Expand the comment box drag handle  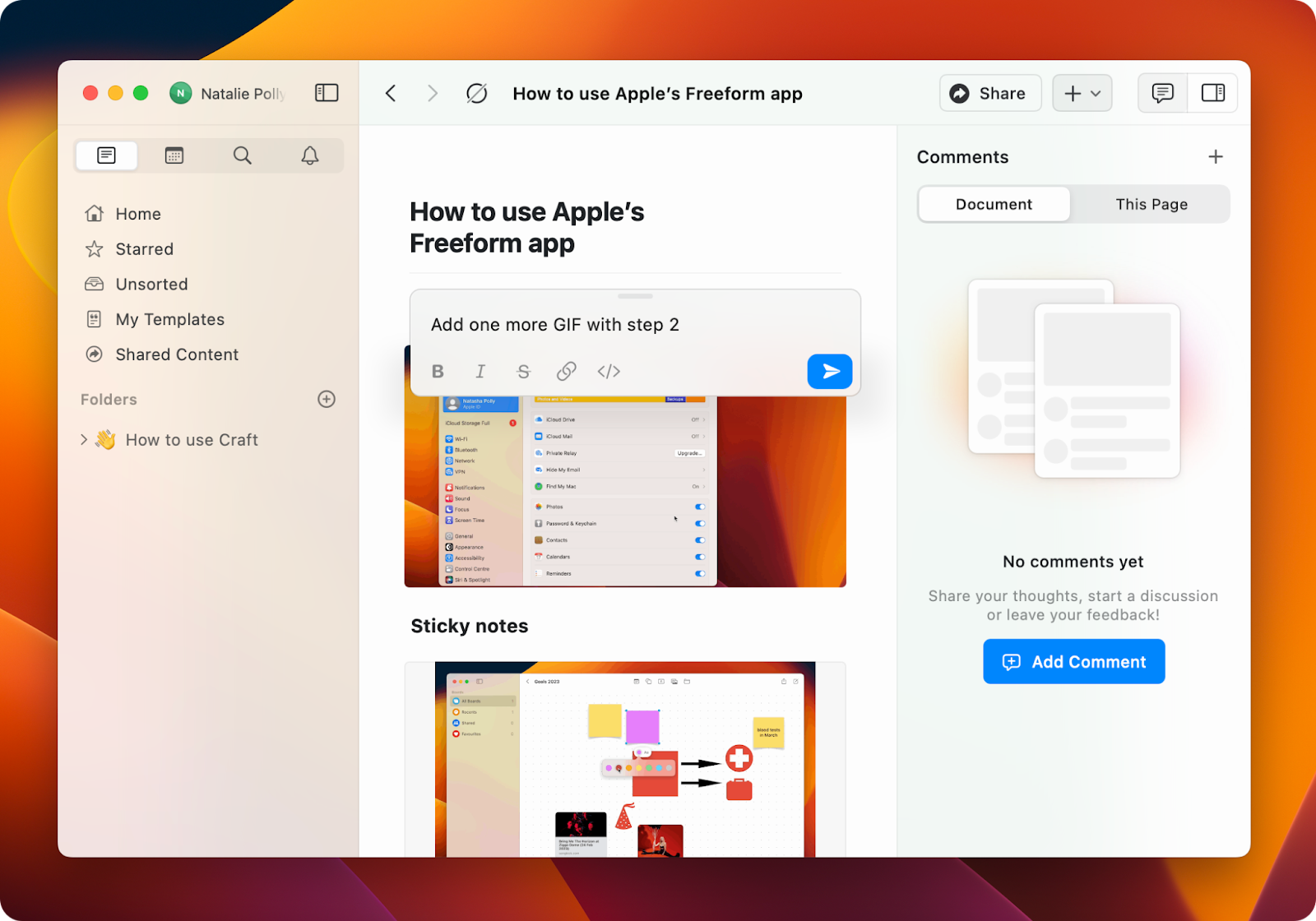point(634,295)
